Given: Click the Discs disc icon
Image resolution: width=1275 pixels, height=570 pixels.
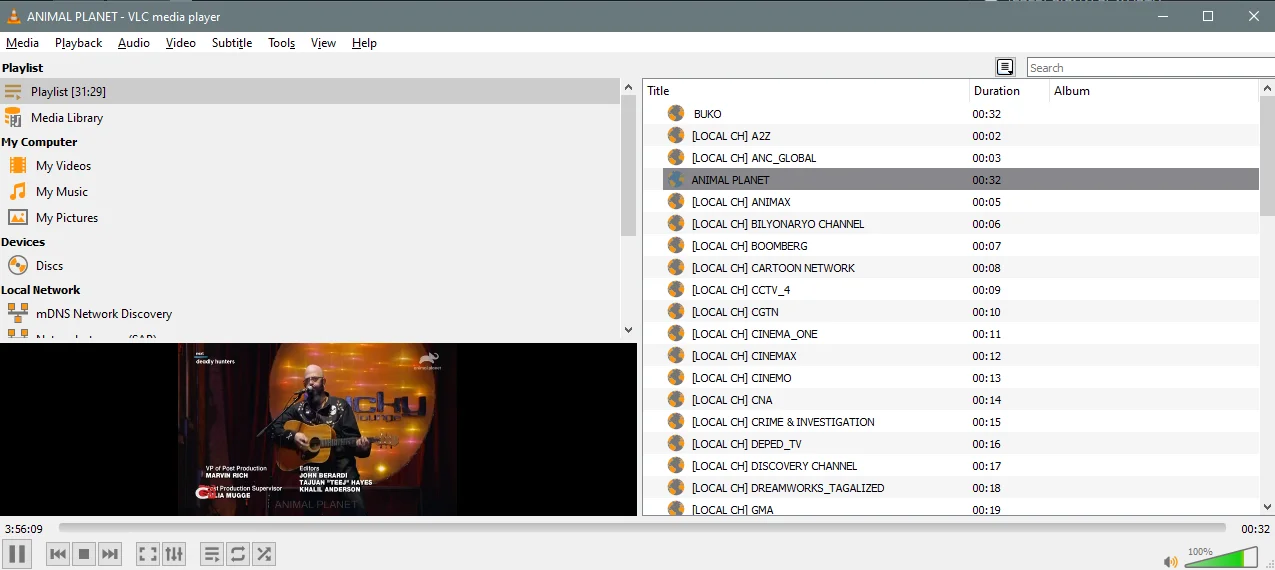Looking at the screenshot, I should [x=17, y=265].
